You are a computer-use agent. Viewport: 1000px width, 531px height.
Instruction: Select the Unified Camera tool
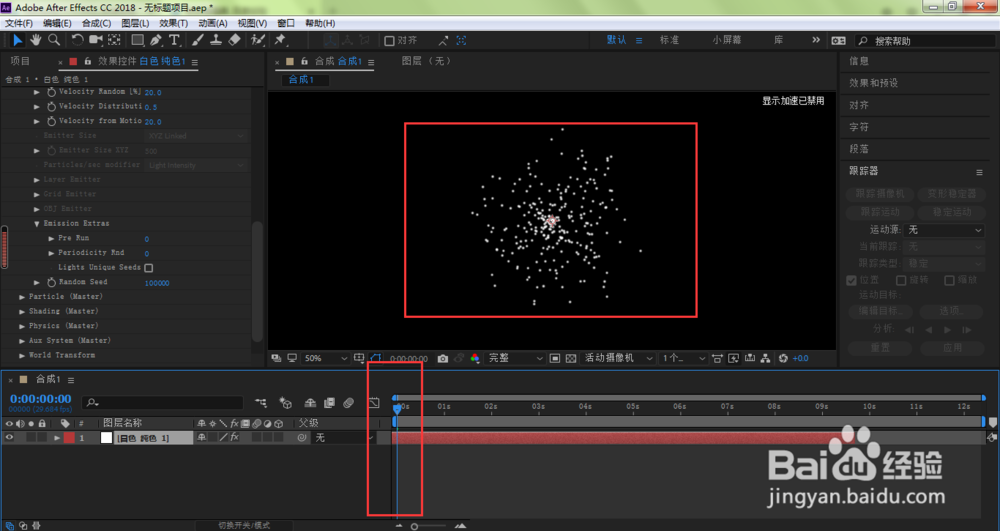(x=96, y=40)
